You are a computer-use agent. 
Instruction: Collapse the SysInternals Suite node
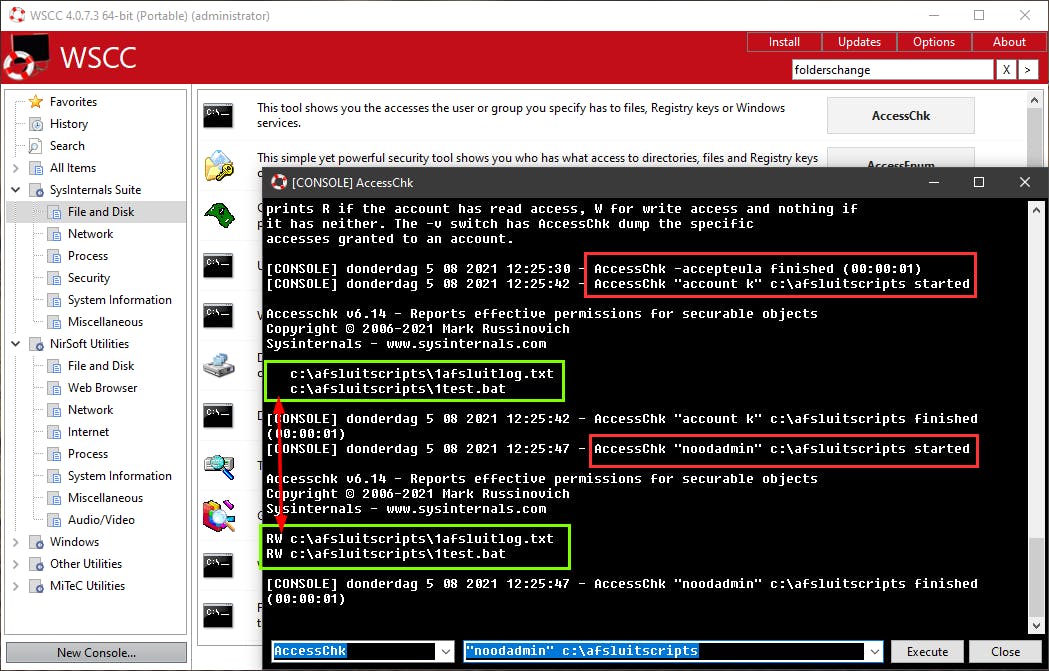coord(16,190)
